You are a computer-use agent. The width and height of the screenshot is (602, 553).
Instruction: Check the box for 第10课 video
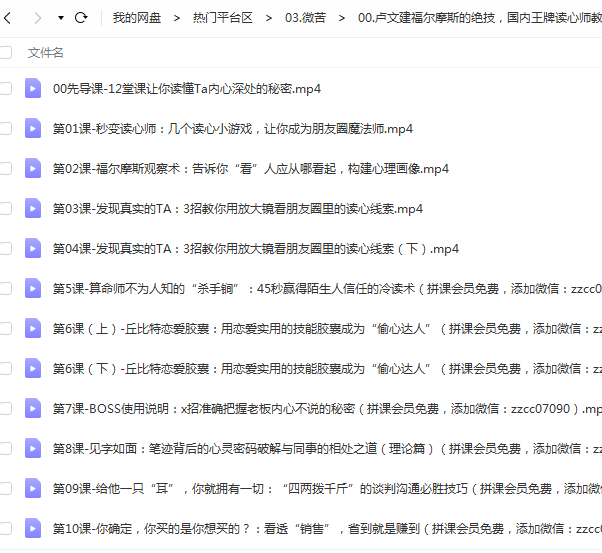(5, 528)
